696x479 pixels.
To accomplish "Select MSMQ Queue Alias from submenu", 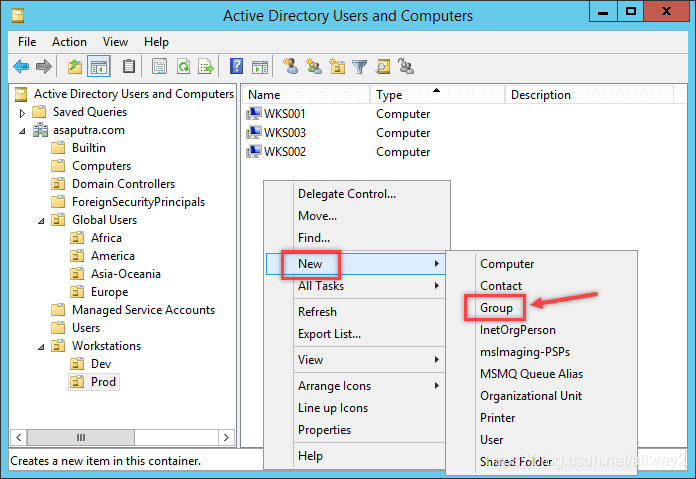I will [x=531, y=374].
